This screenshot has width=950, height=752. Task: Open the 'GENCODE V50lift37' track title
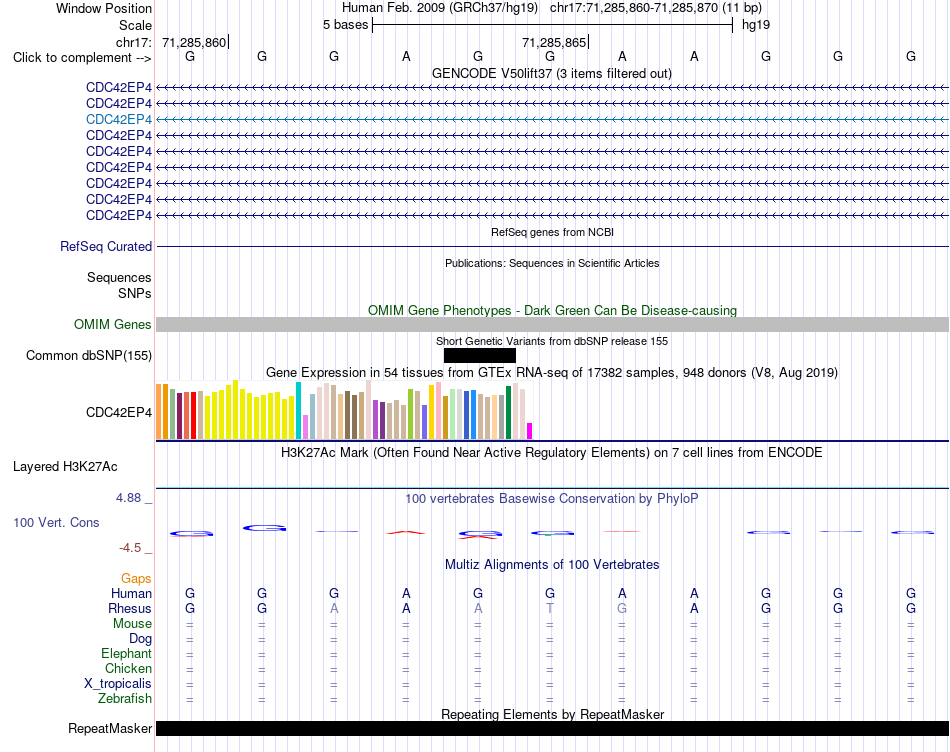[x=551, y=73]
